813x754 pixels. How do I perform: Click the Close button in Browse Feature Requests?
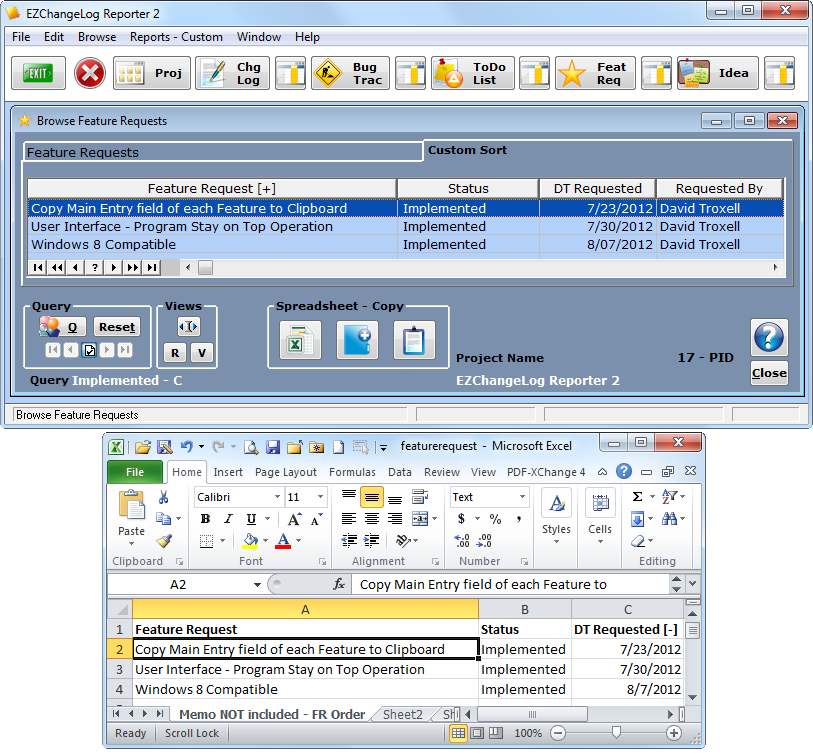[769, 373]
